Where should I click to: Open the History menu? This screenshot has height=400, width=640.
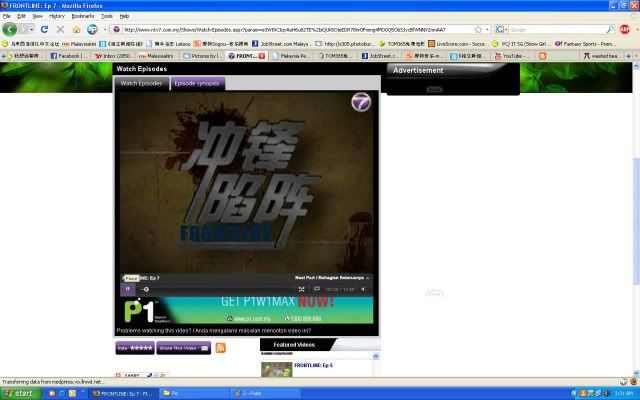[57, 16]
